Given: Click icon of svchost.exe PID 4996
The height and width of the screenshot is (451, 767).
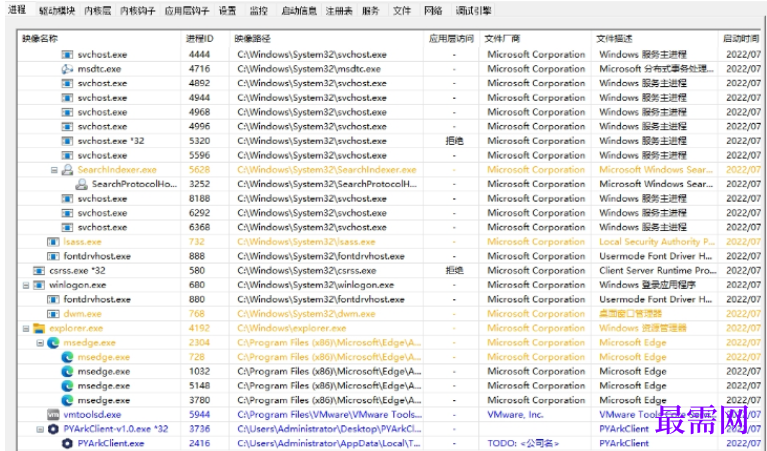Looking at the screenshot, I should pos(67,126).
